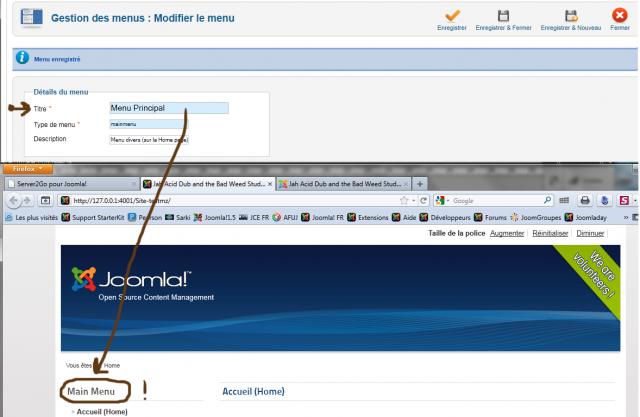Open the JCE FR bookmark
This screenshot has height=417, width=640.
[254, 217]
